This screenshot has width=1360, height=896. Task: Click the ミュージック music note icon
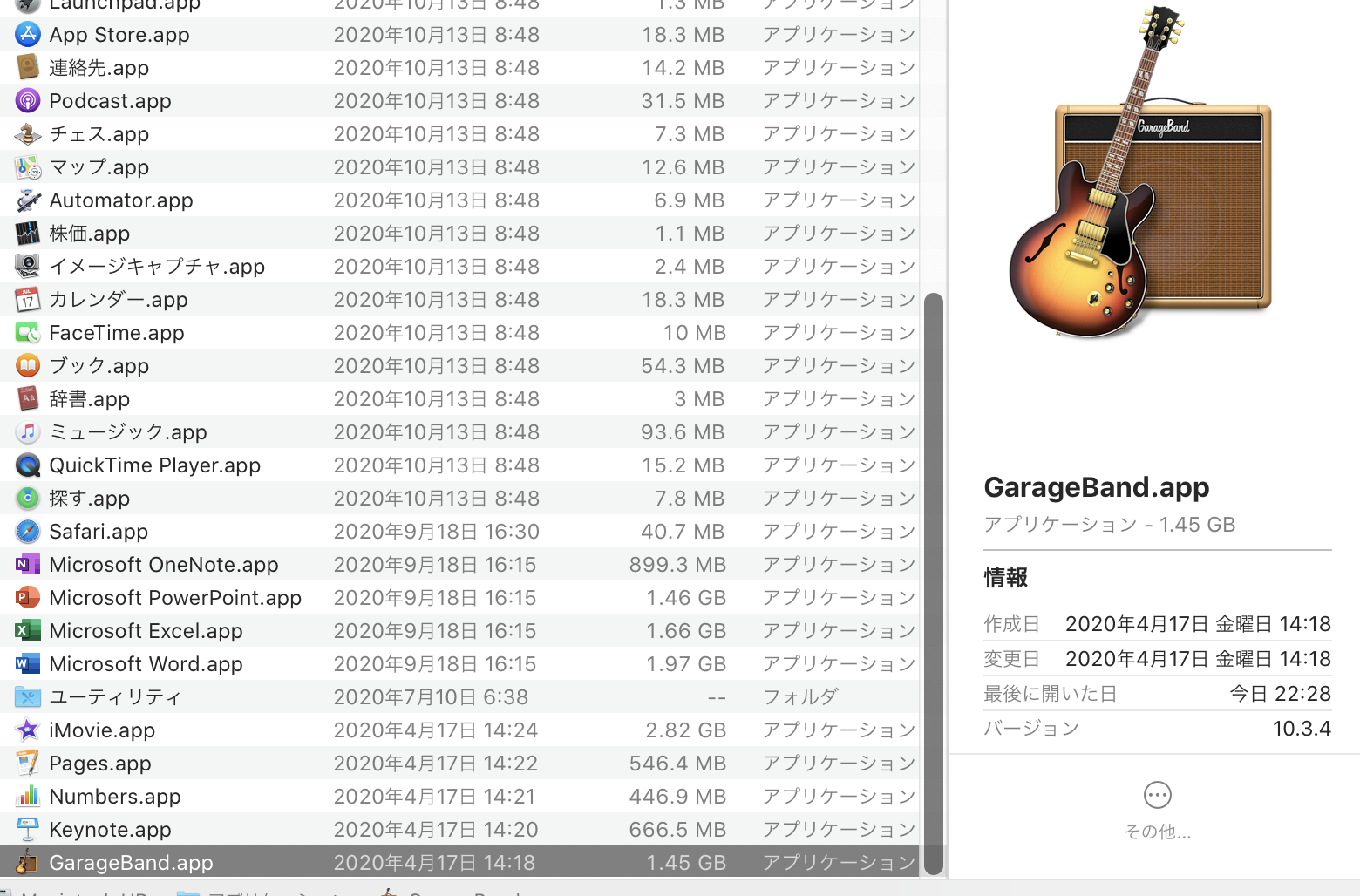(28, 431)
